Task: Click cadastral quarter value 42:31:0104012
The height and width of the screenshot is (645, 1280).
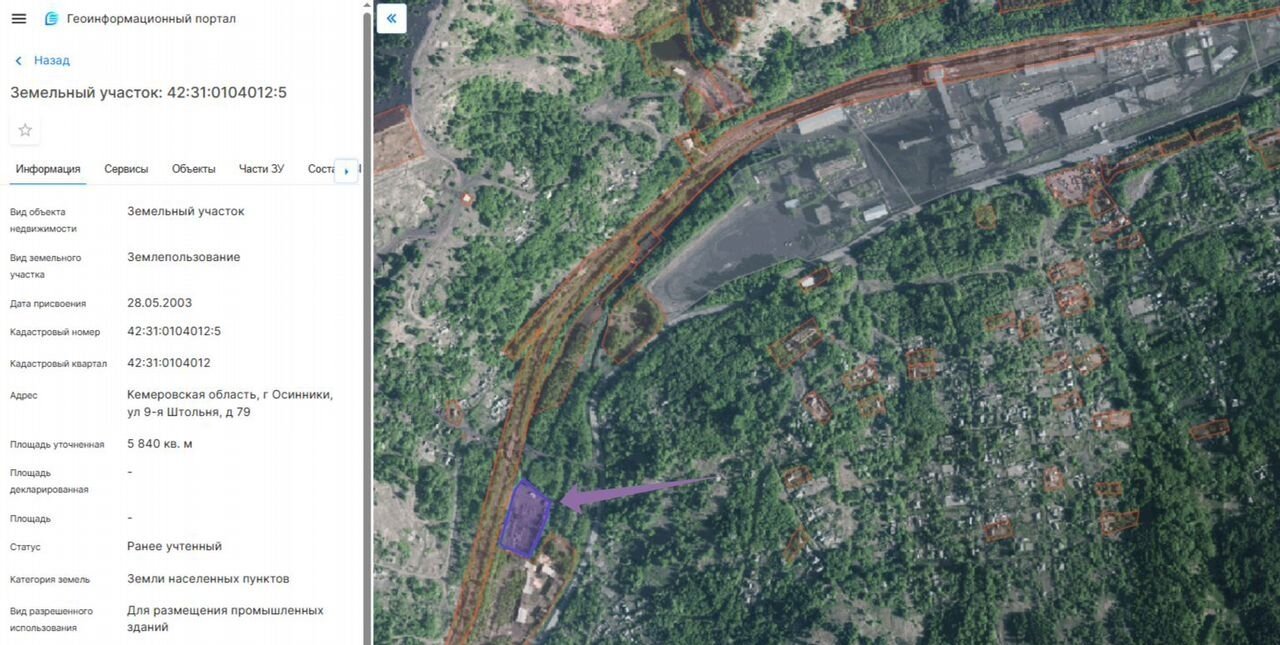Action: tap(169, 363)
